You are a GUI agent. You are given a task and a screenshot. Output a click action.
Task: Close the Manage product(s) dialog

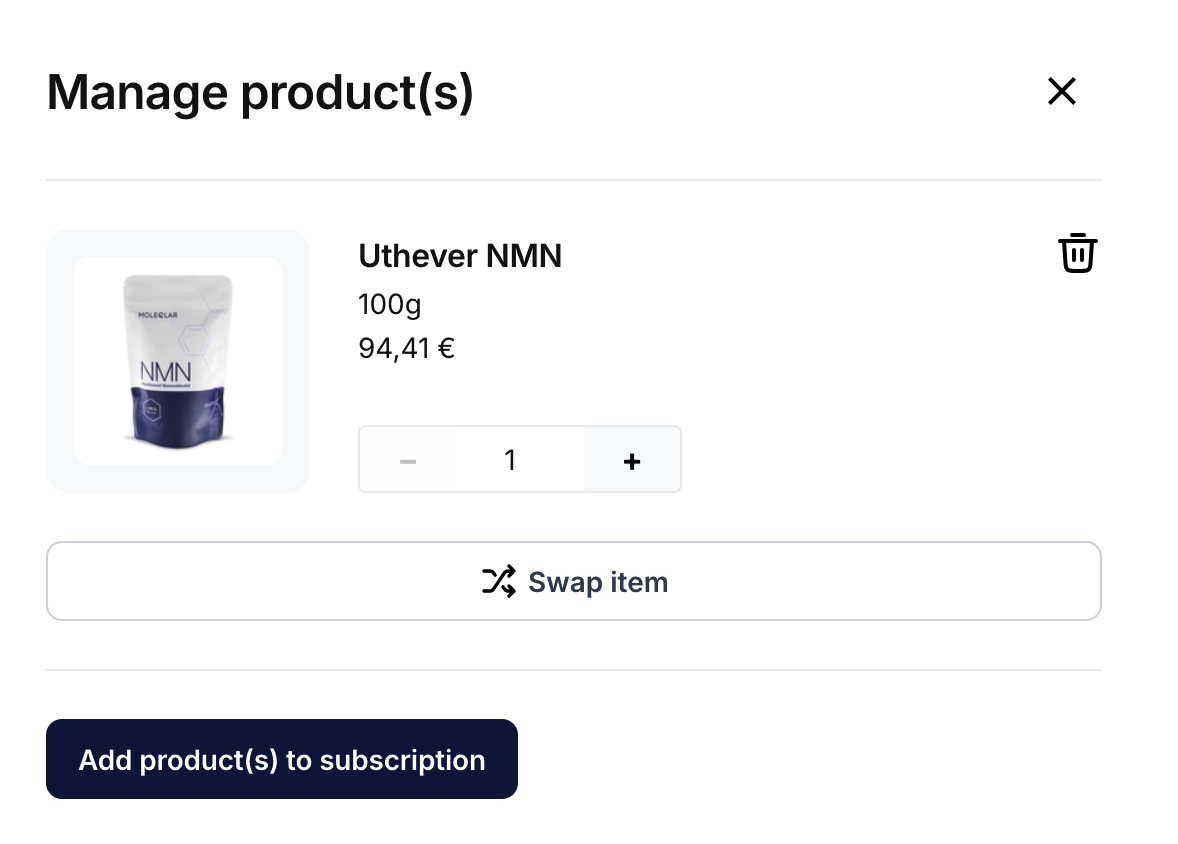point(1062,92)
